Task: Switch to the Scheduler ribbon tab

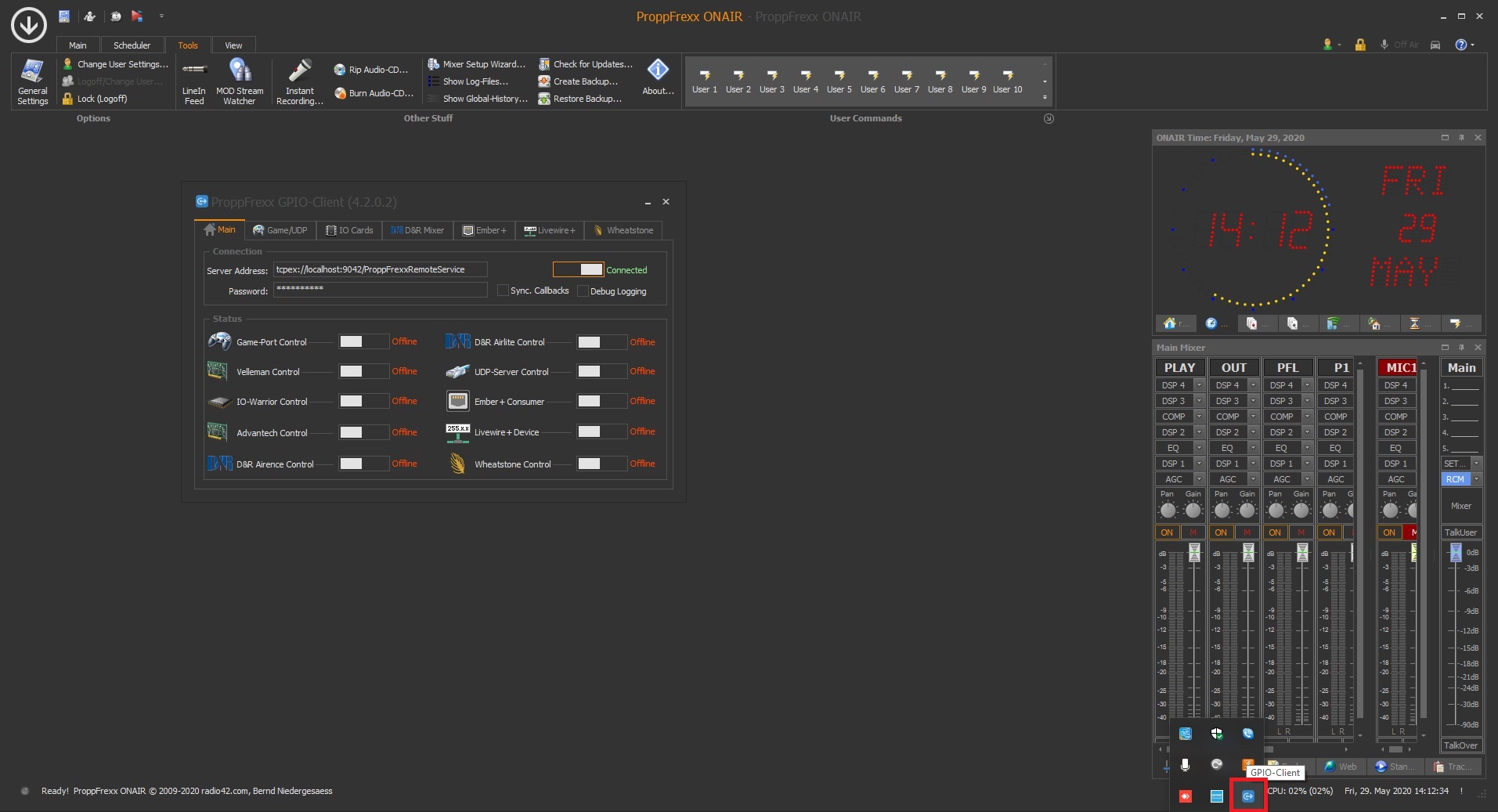Action: point(132,45)
